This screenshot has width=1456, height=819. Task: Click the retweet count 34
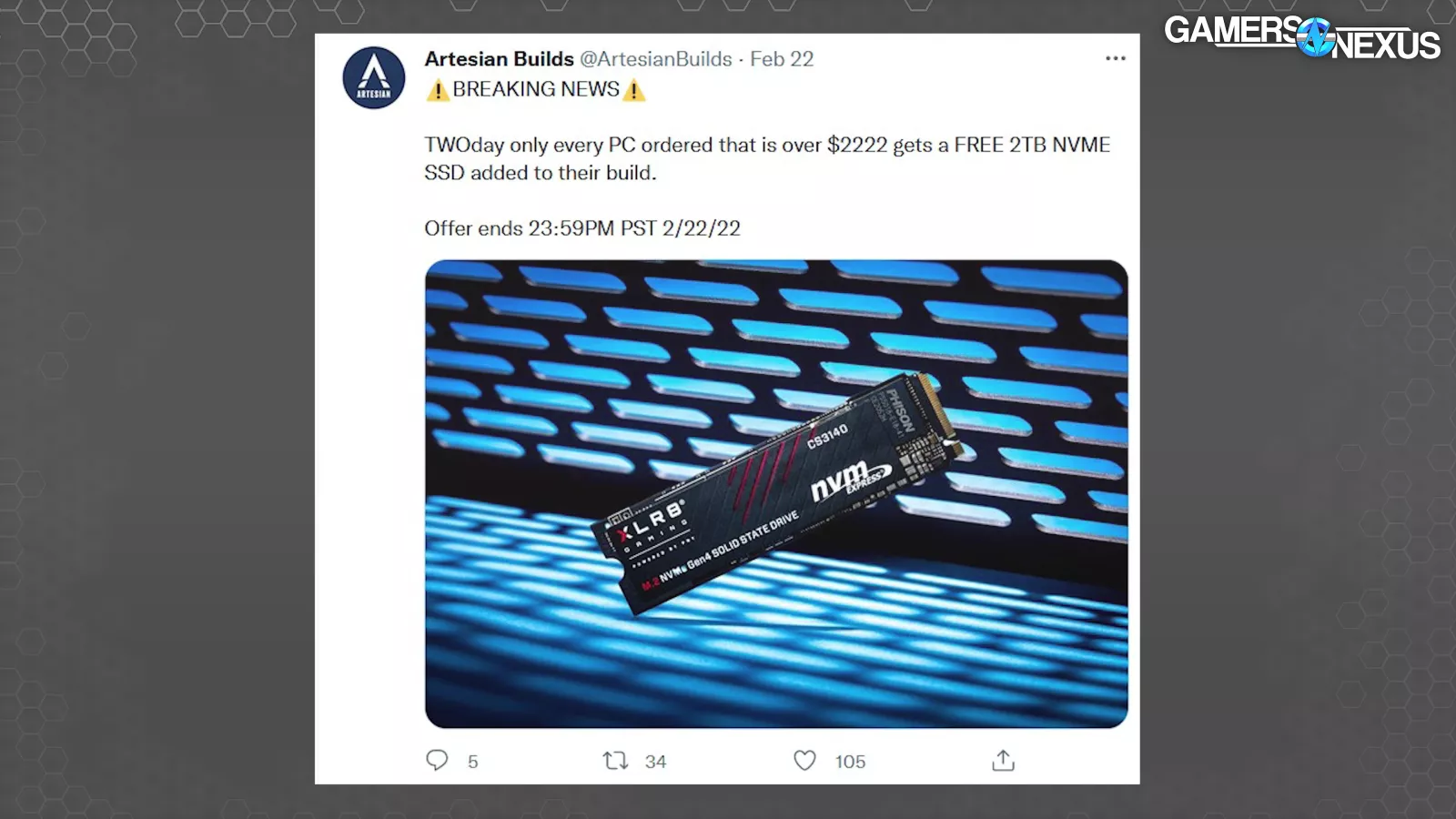point(655,762)
